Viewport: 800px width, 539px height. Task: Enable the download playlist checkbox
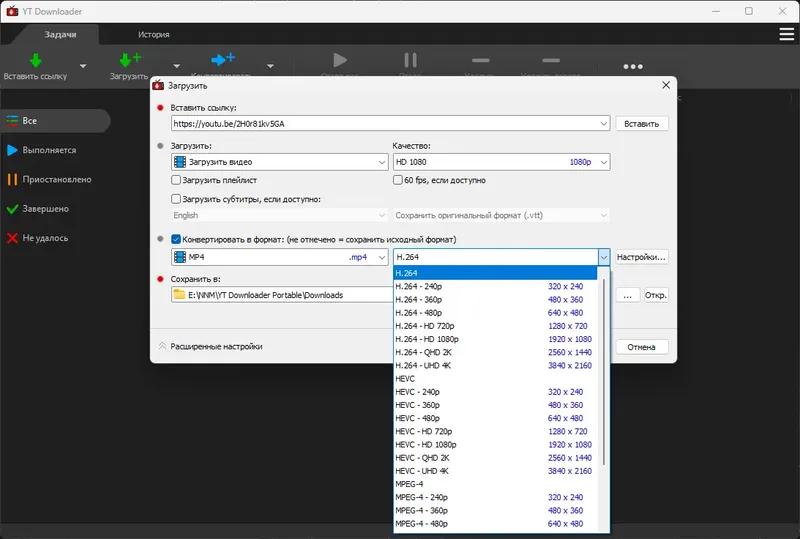pyautogui.click(x=176, y=181)
